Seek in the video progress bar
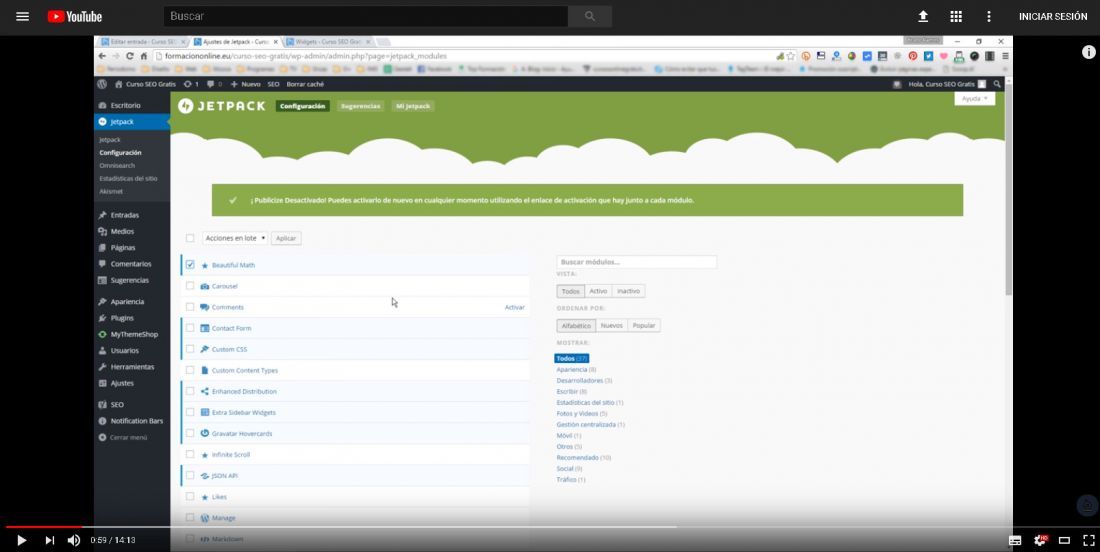This screenshot has height=552, width=1100. pos(550,527)
